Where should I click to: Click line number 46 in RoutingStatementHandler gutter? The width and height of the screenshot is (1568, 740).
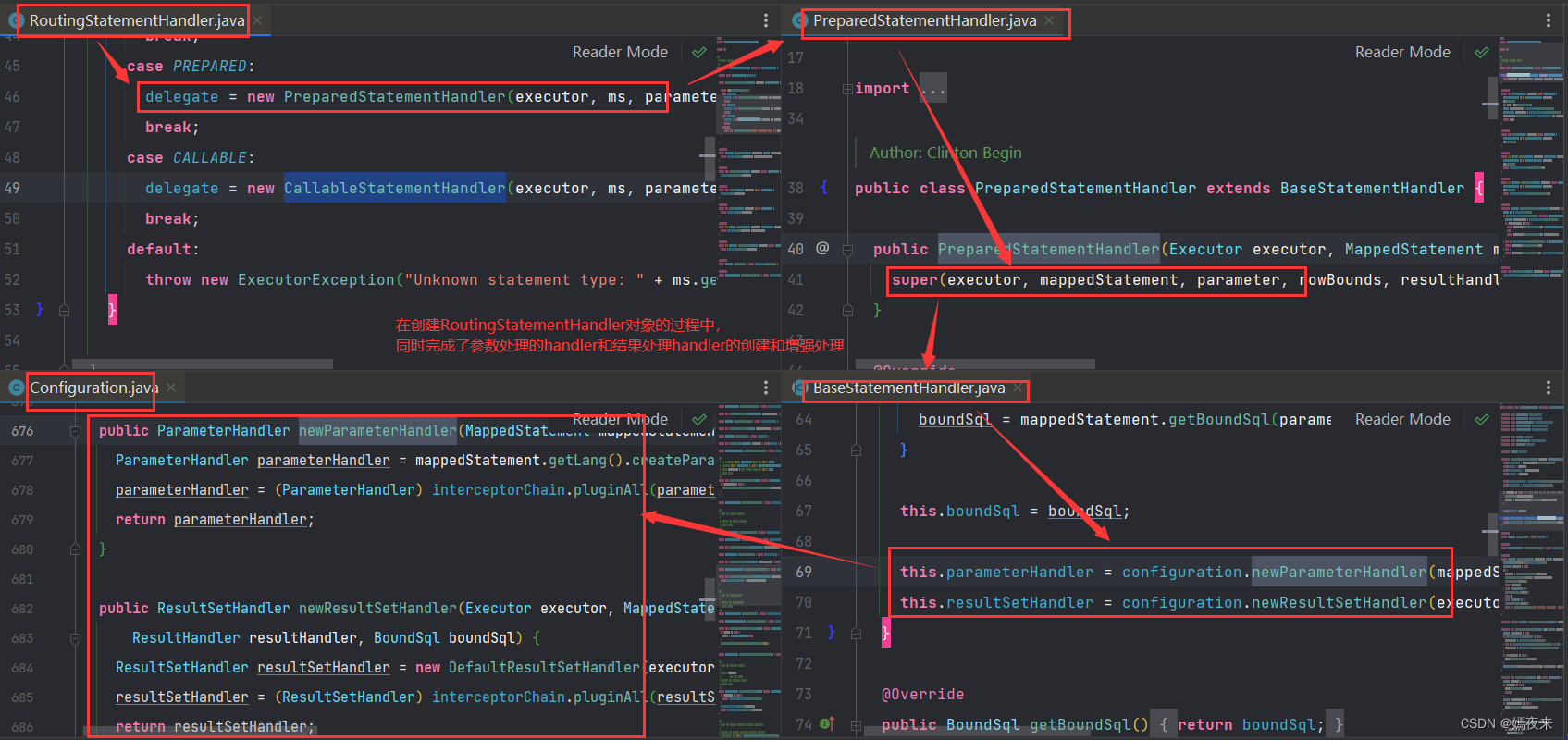tap(12, 97)
